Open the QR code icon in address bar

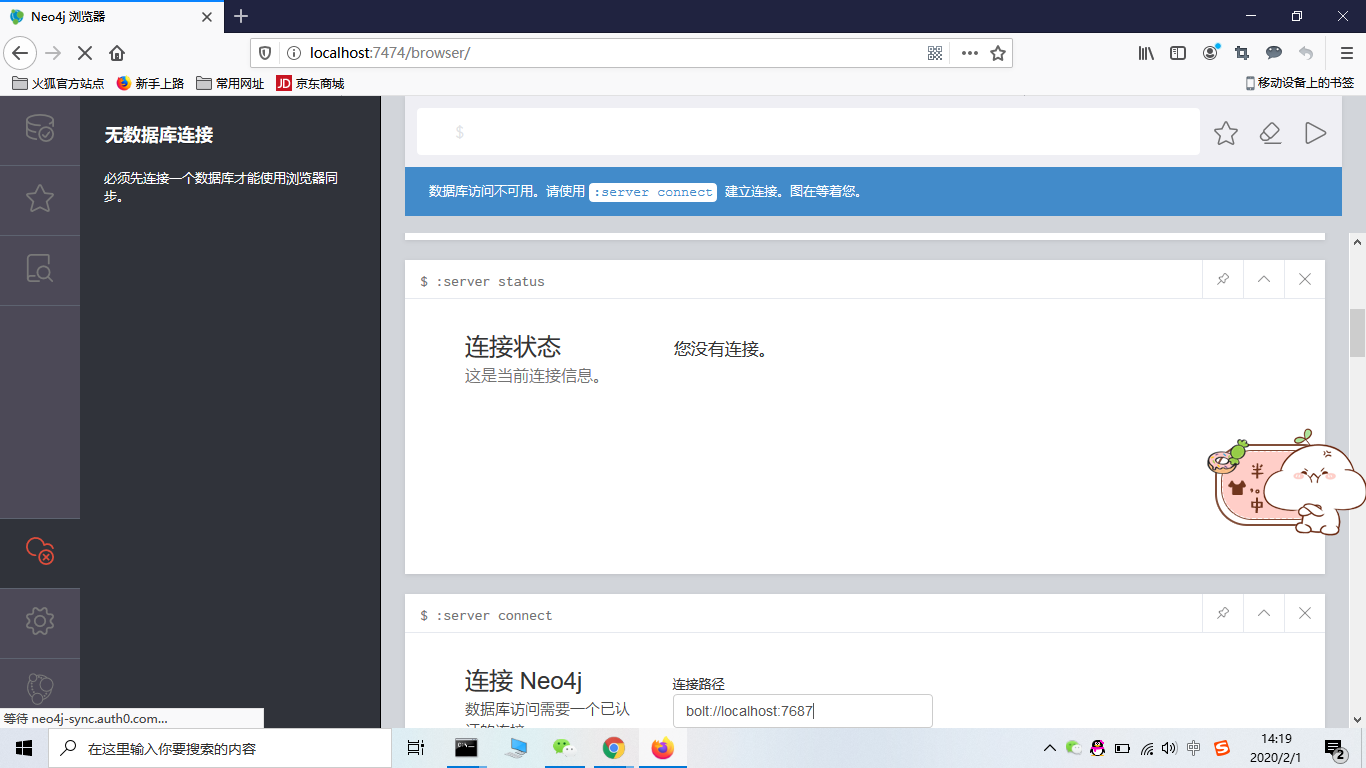936,53
